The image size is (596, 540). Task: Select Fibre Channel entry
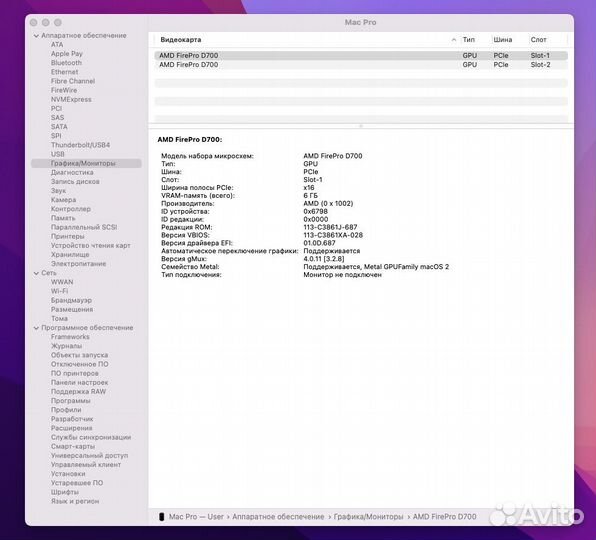pyautogui.click(x=73, y=81)
